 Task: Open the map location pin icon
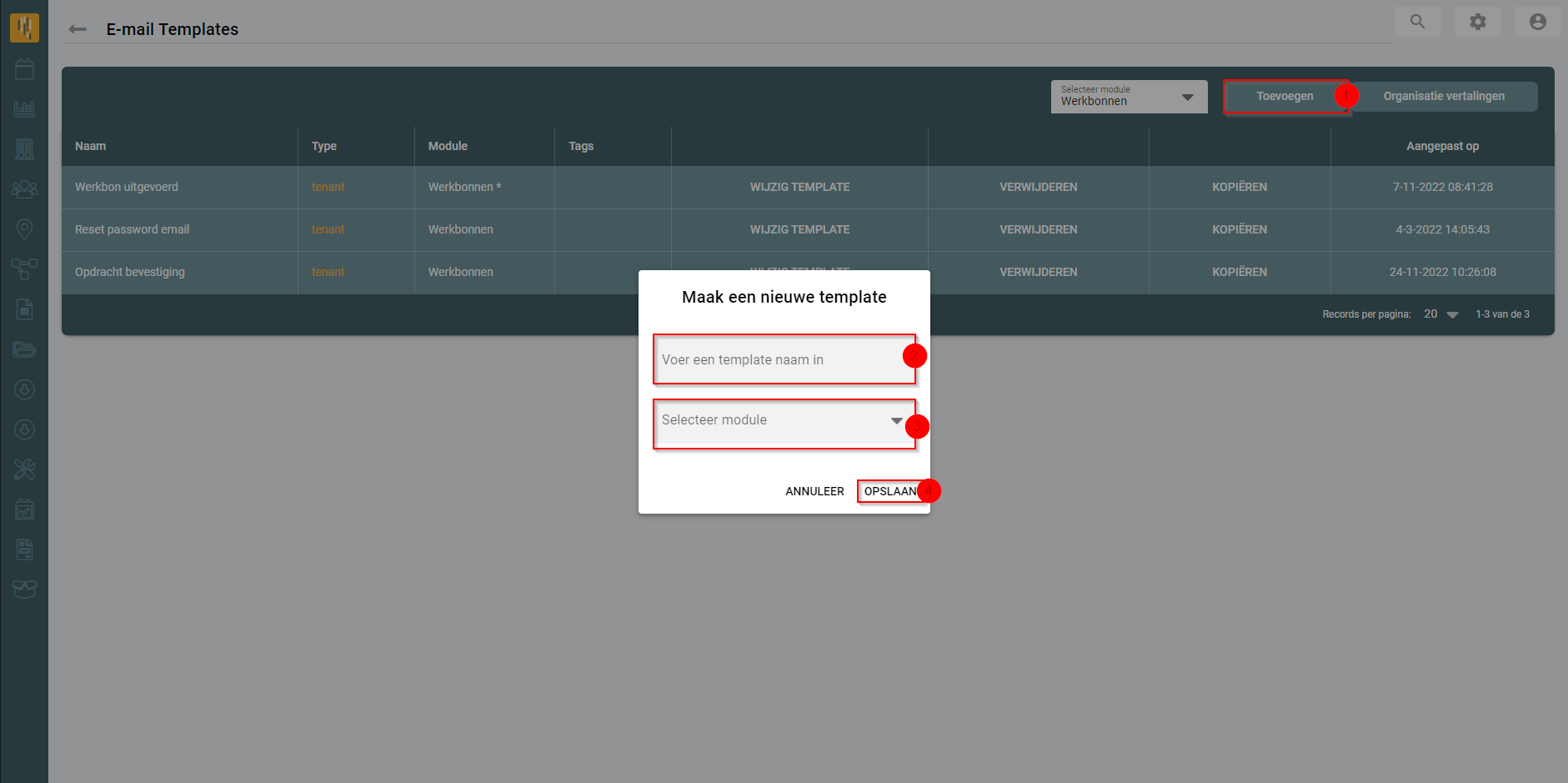(x=24, y=228)
